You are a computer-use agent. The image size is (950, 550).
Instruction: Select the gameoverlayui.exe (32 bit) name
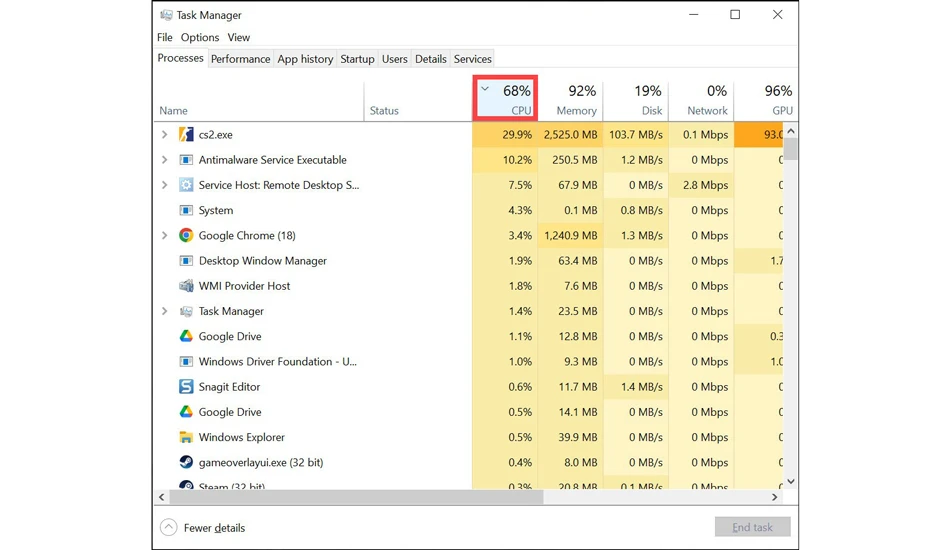tap(261, 462)
